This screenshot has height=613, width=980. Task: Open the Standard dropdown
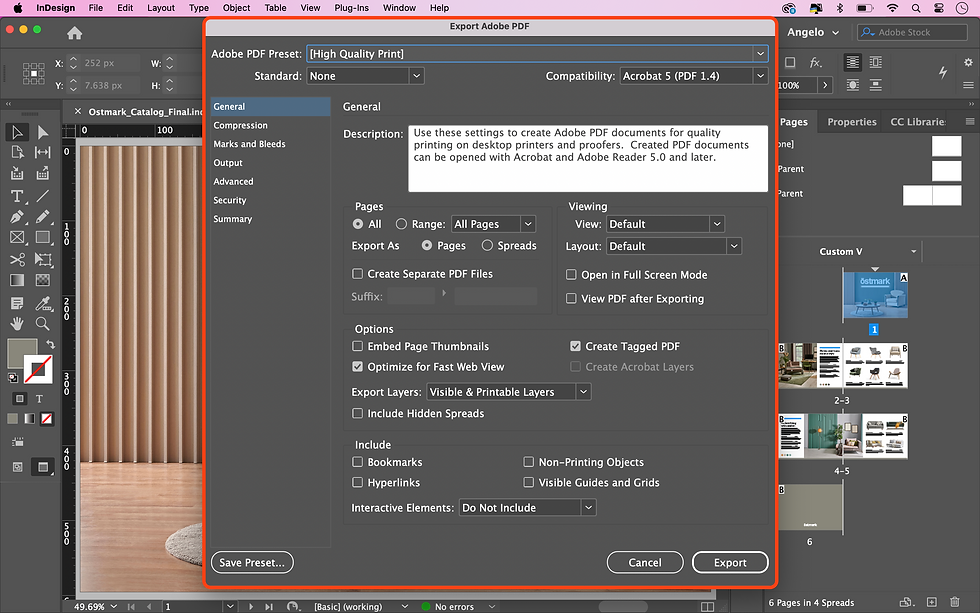(x=366, y=76)
